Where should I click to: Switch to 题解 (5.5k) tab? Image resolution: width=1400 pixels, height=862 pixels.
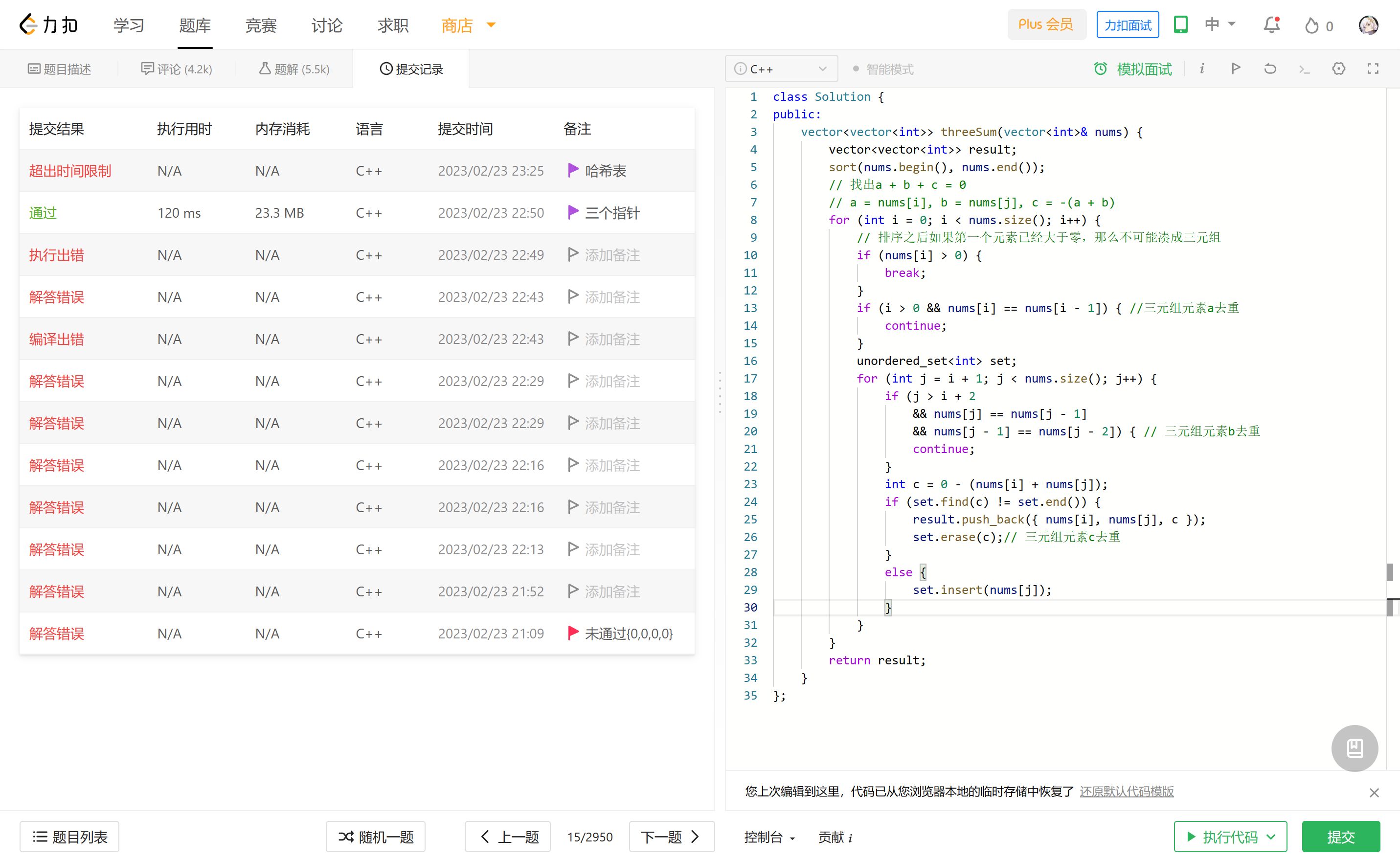click(294, 69)
